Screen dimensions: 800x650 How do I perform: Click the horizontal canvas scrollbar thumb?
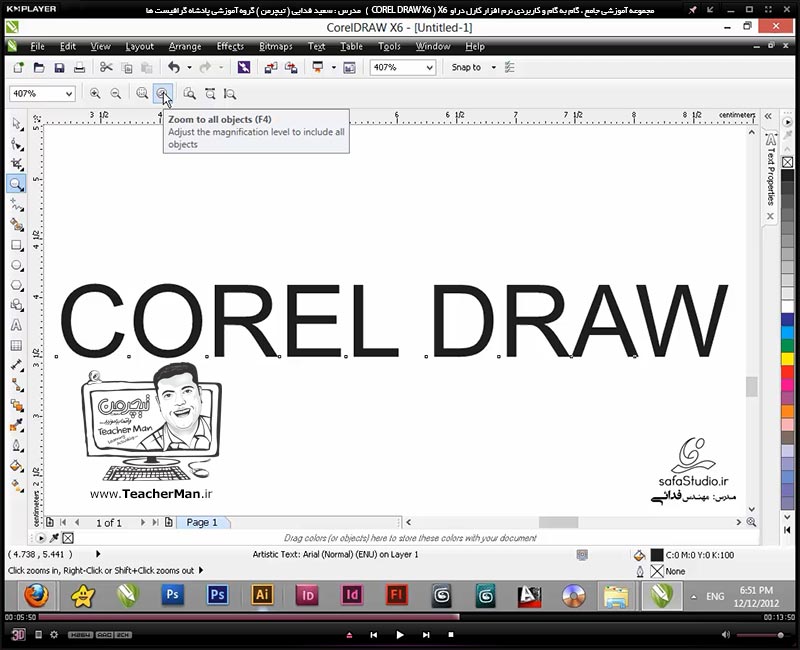click(558, 522)
